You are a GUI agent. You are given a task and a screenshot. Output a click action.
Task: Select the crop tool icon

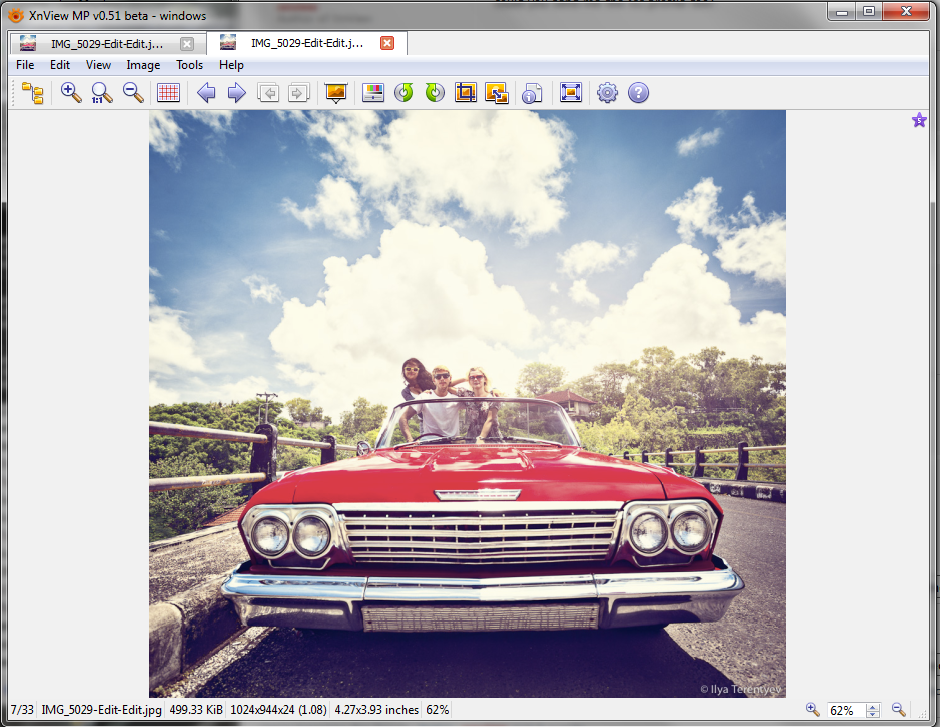coord(466,93)
